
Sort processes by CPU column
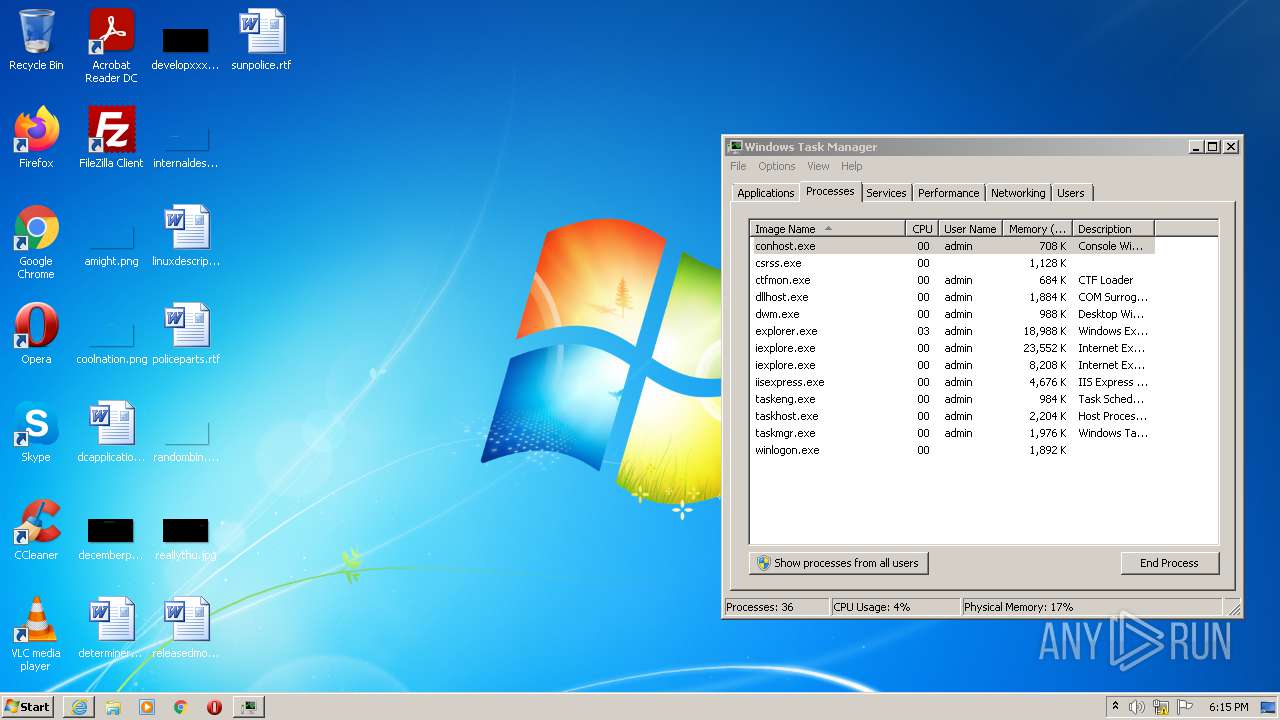click(922, 229)
